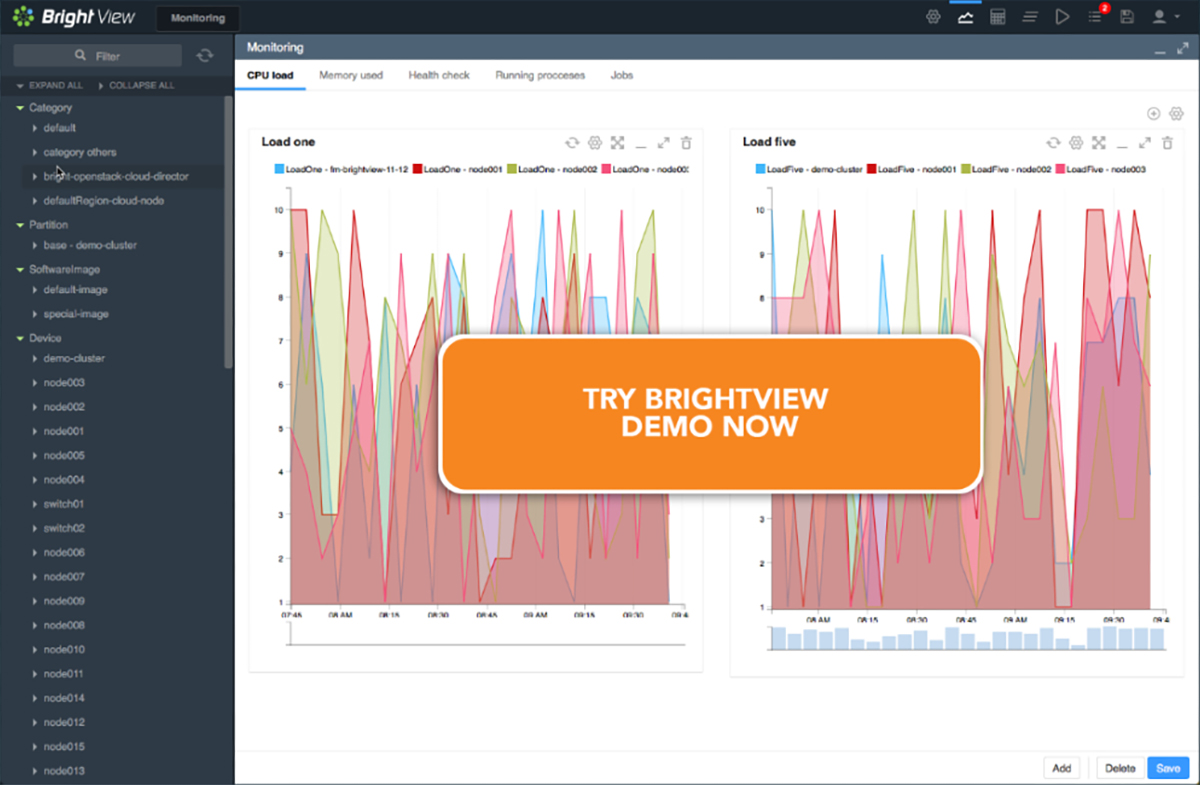Collapse the Category tree group

pyautogui.click(x=20, y=108)
